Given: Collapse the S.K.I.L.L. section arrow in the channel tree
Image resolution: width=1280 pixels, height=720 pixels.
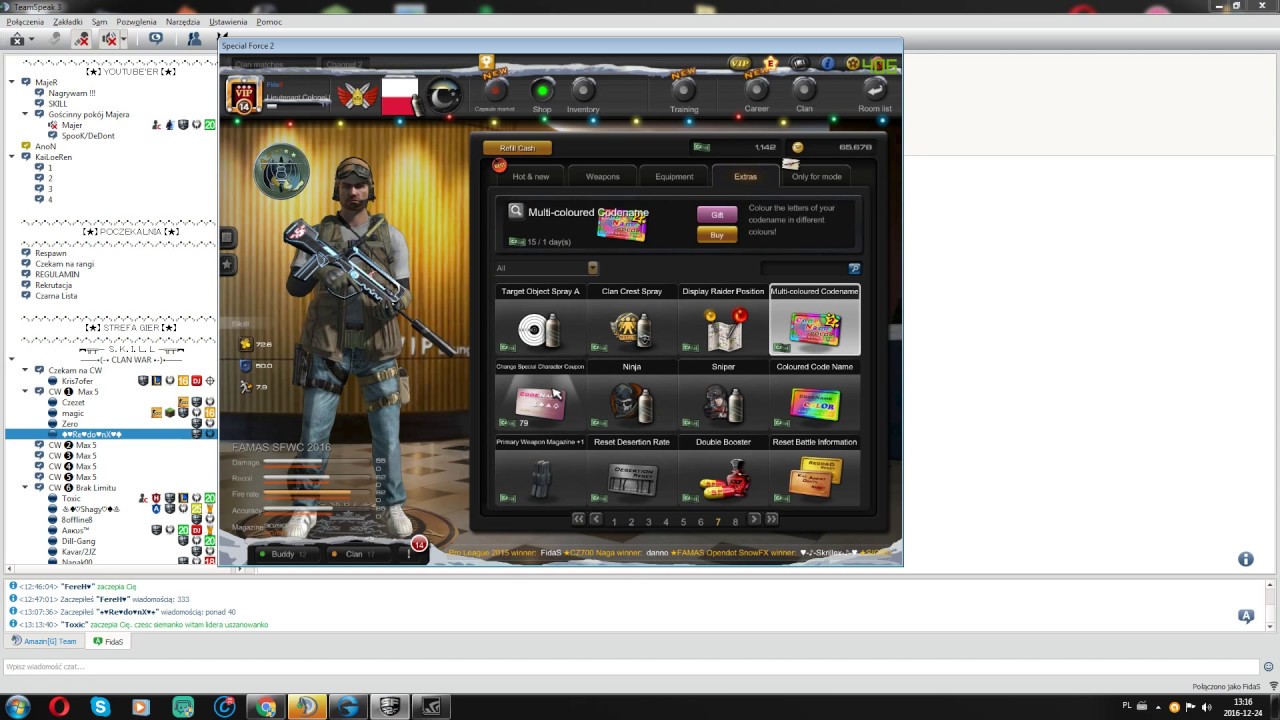Looking at the screenshot, I should pos(12,359).
